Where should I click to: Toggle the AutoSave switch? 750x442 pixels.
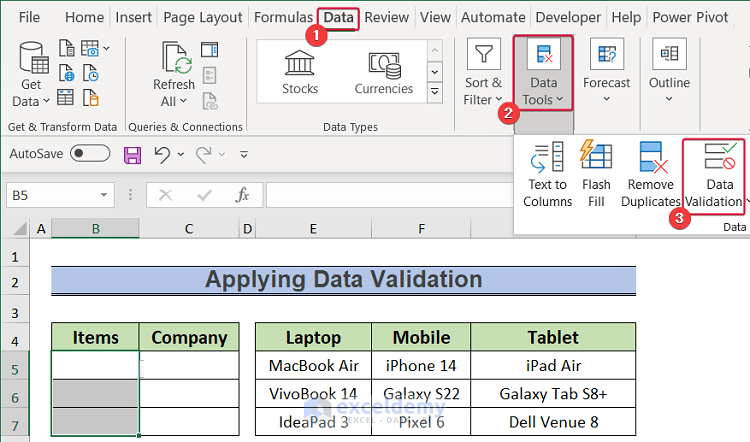pos(90,154)
